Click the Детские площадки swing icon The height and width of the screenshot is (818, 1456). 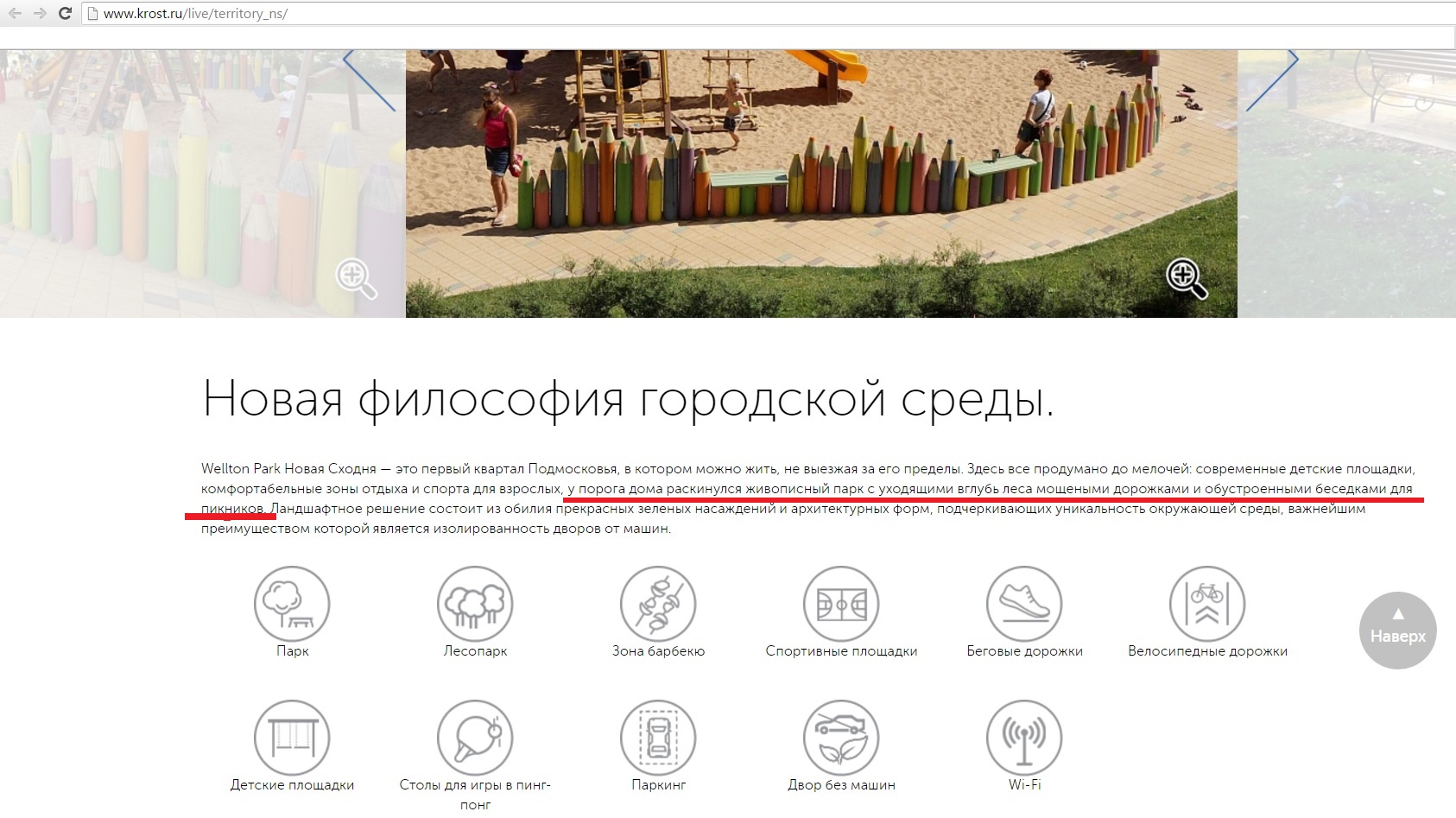click(x=292, y=738)
